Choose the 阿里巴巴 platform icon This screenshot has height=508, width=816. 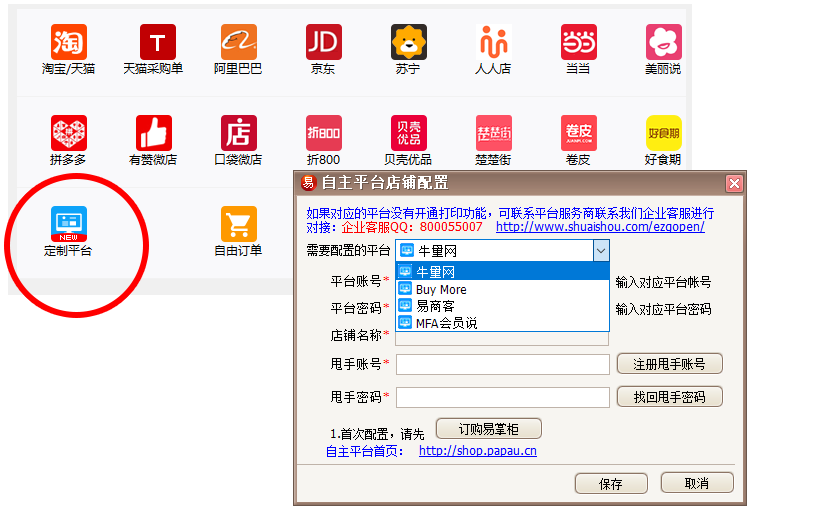pos(239,42)
